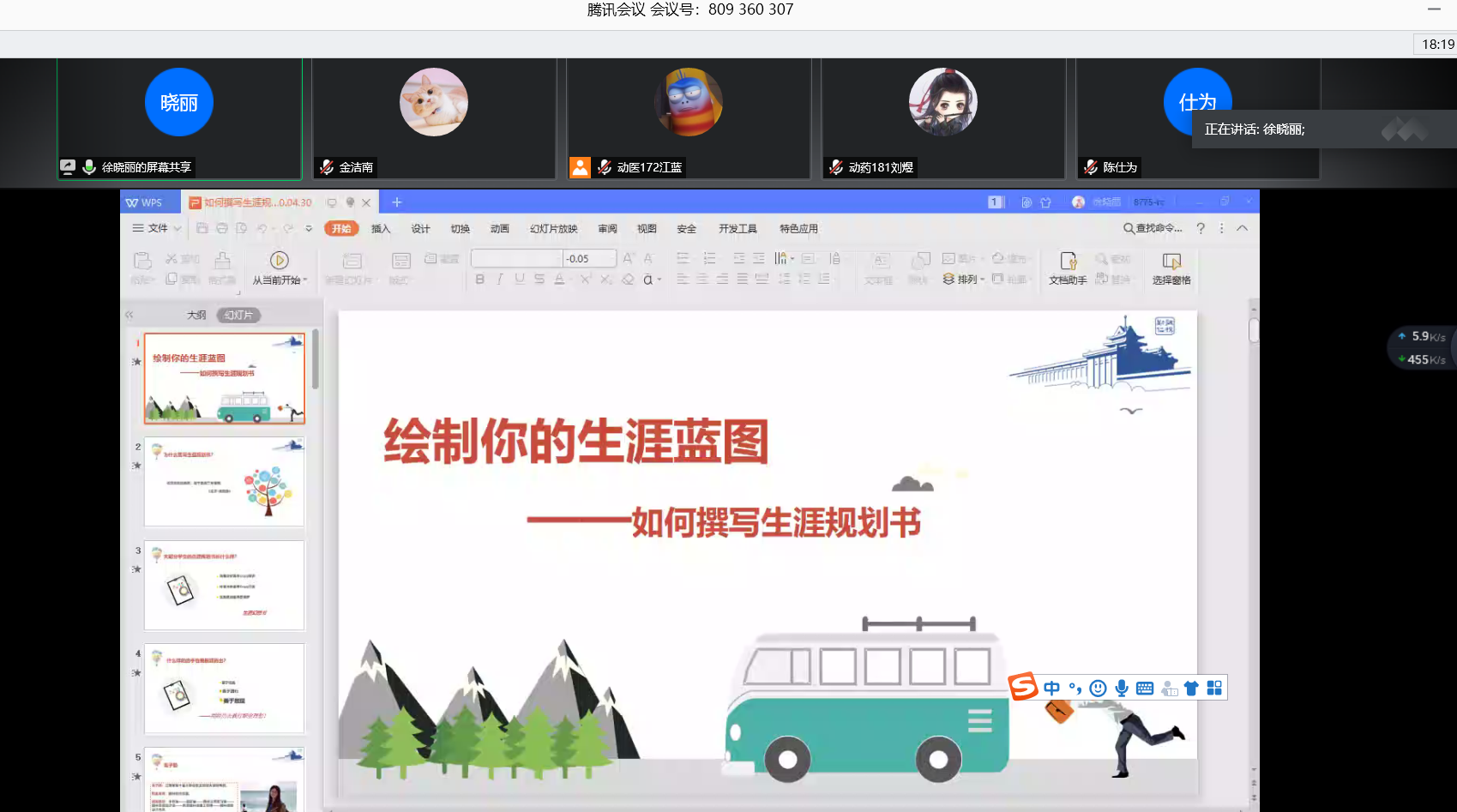Screen dimensions: 1457x812
Task: Click the 从当前开始 slideshow play icon
Action: point(279,261)
